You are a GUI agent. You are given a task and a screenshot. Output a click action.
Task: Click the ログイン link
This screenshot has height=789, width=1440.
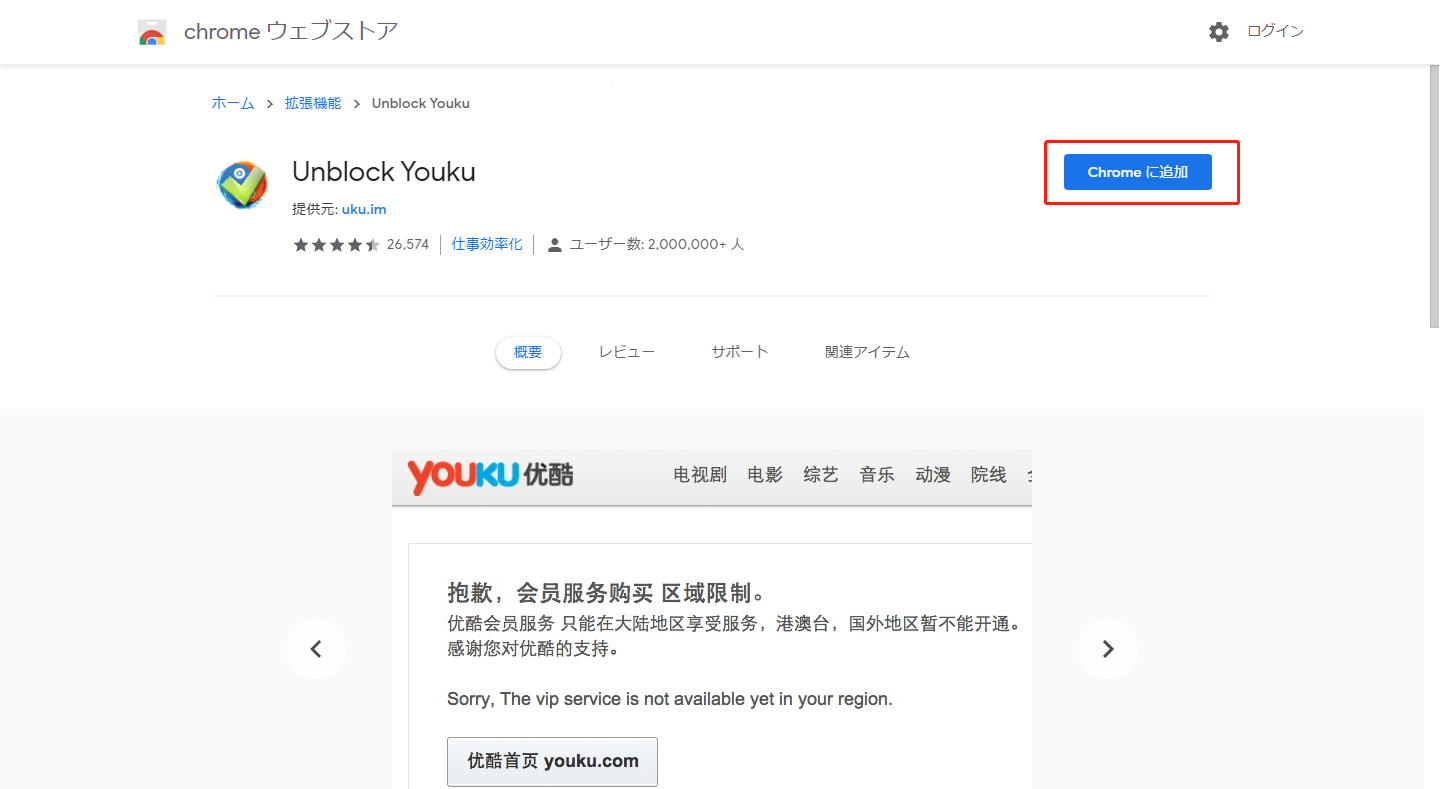coord(1275,32)
